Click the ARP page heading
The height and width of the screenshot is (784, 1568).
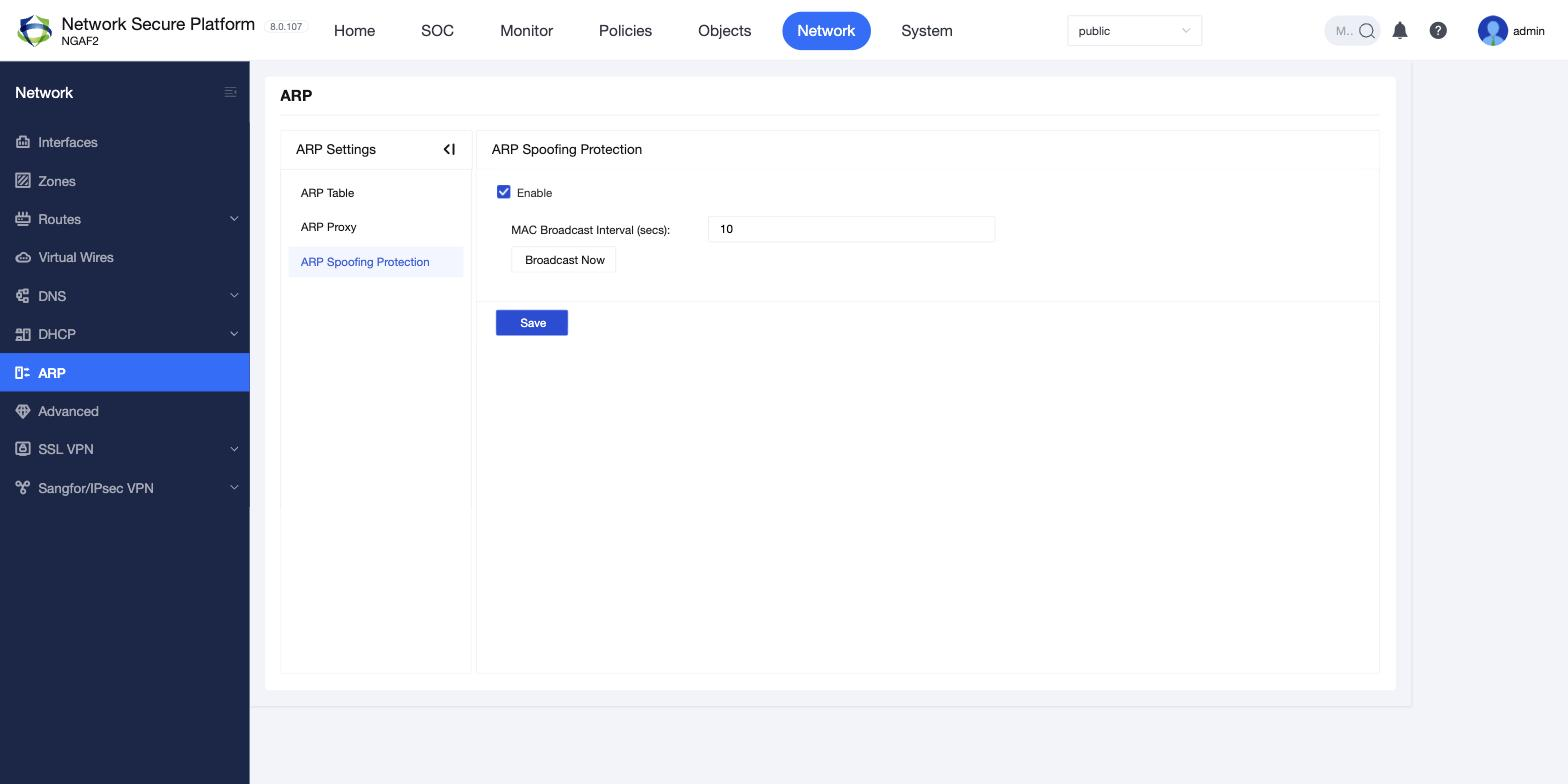point(296,96)
